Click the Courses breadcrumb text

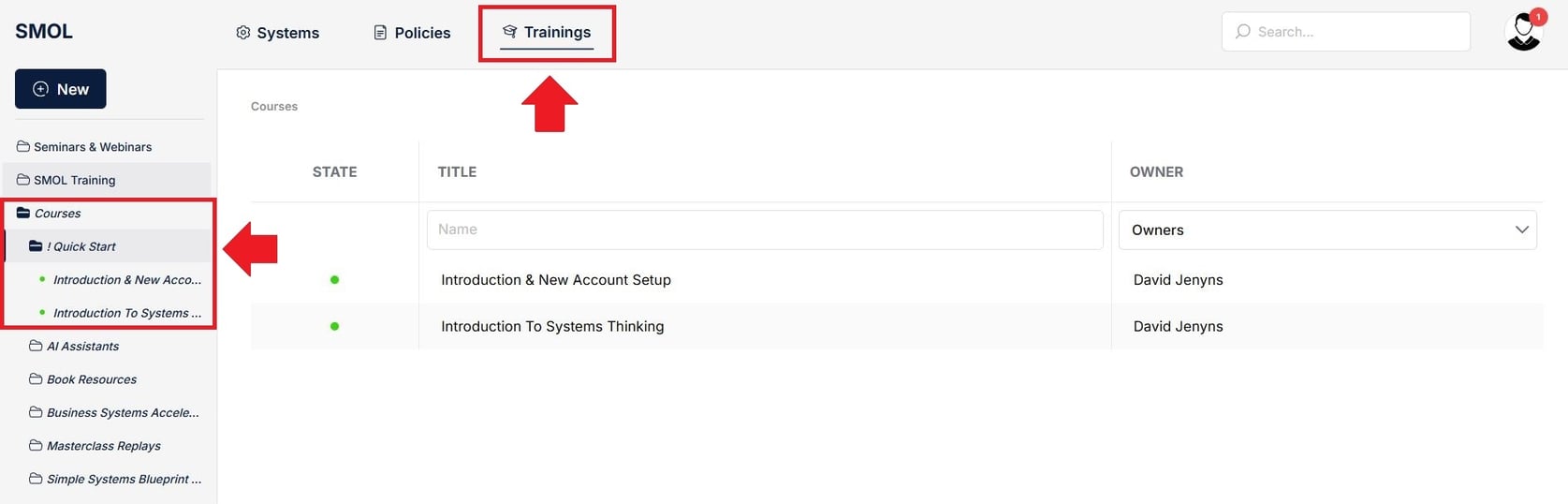274,107
